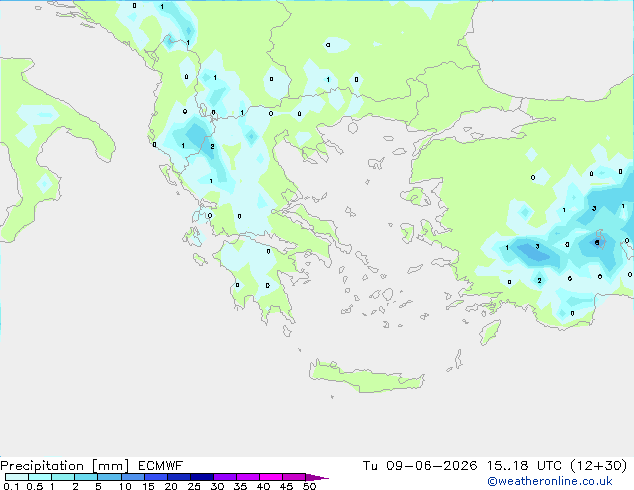Click the purple arrow tip of the legend

pos(317,477)
